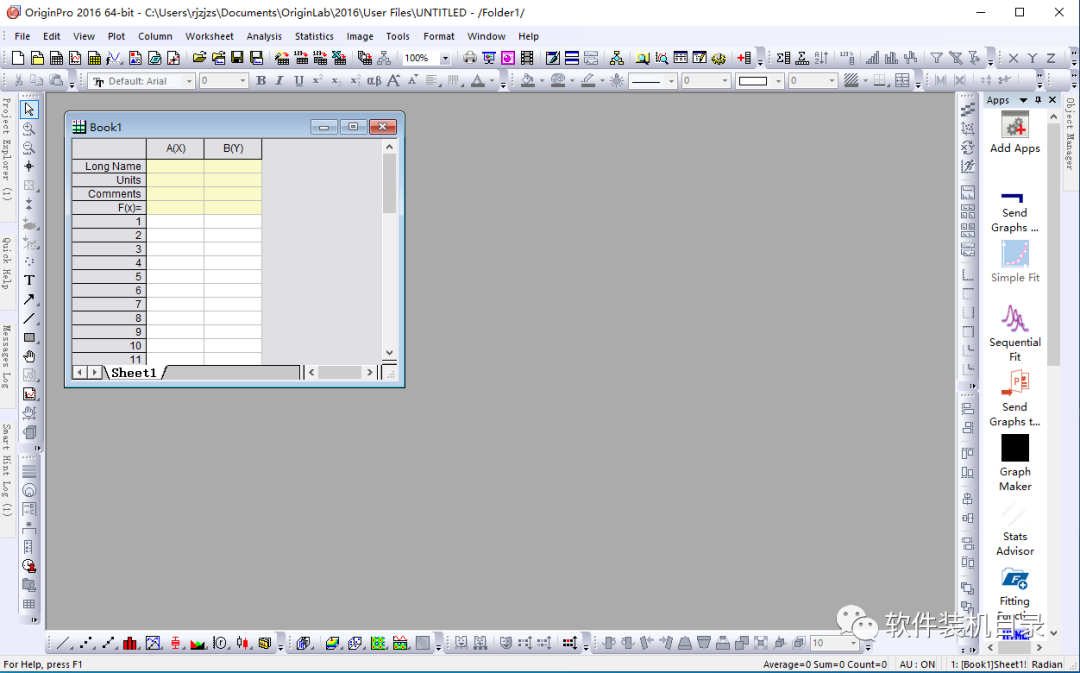The image size is (1080, 673).
Task: Select the Line drawing tool
Action: (29, 319)
